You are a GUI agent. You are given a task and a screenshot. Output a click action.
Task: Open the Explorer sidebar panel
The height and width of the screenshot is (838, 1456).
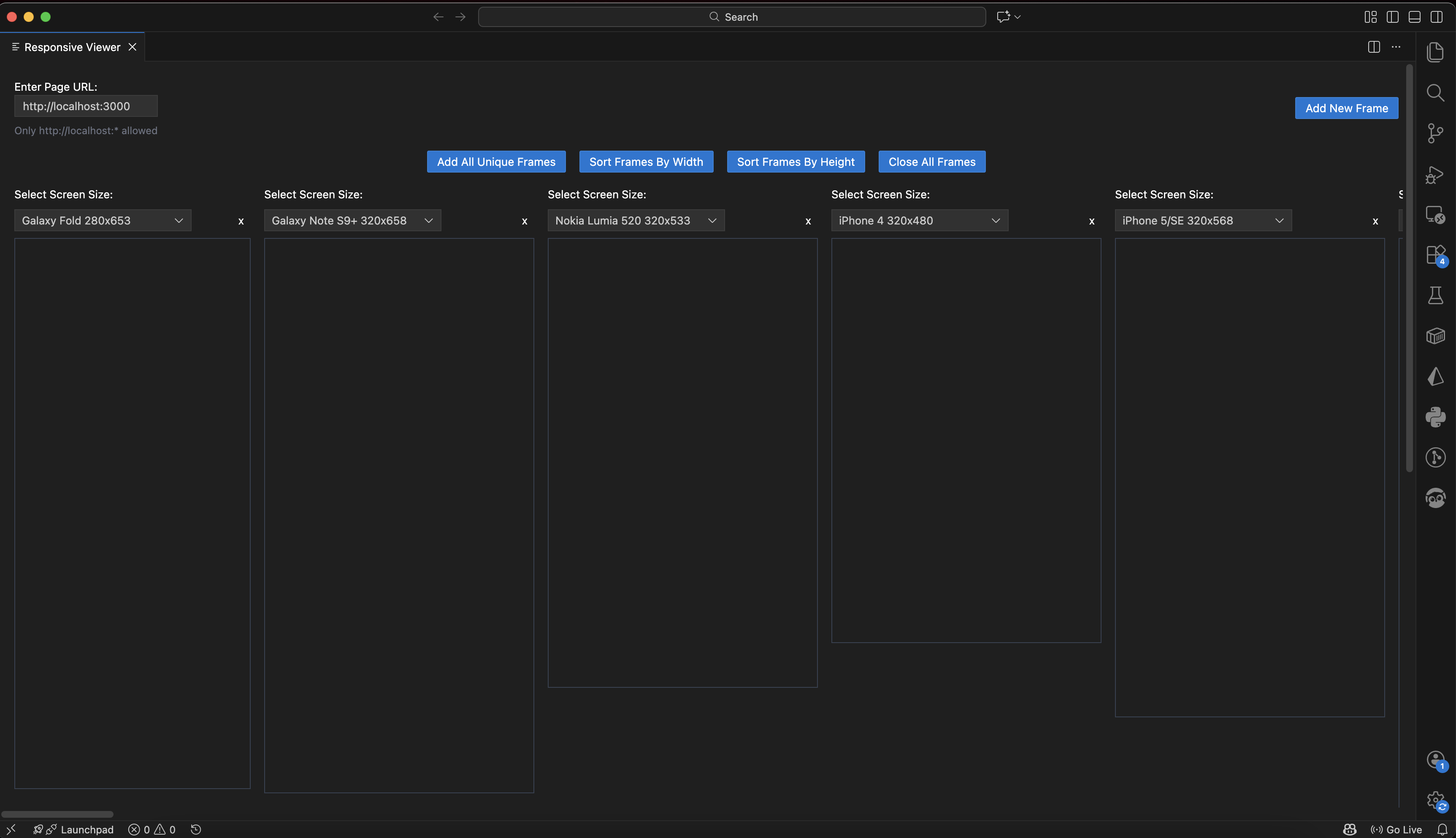point(1435,52)
